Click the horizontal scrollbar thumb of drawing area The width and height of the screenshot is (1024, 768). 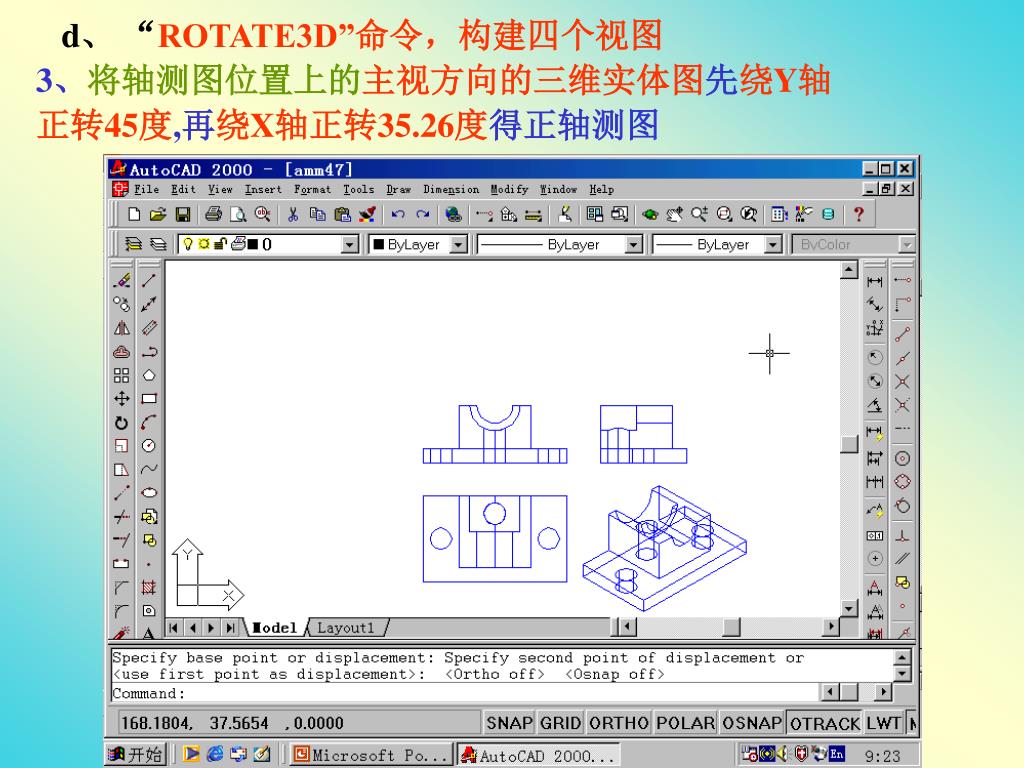click(731, 628)
